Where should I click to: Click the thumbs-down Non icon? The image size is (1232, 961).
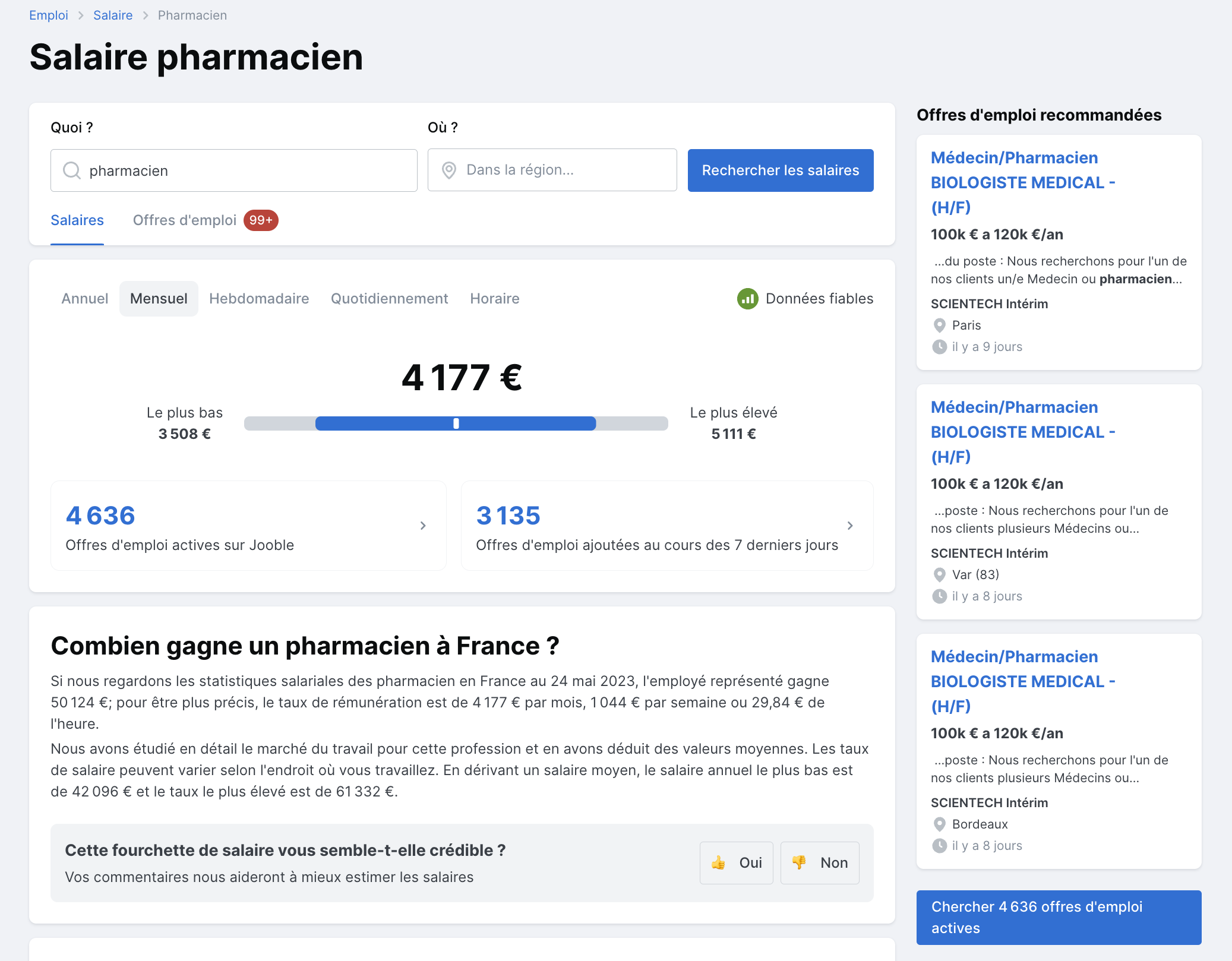(x=799, y=862)
